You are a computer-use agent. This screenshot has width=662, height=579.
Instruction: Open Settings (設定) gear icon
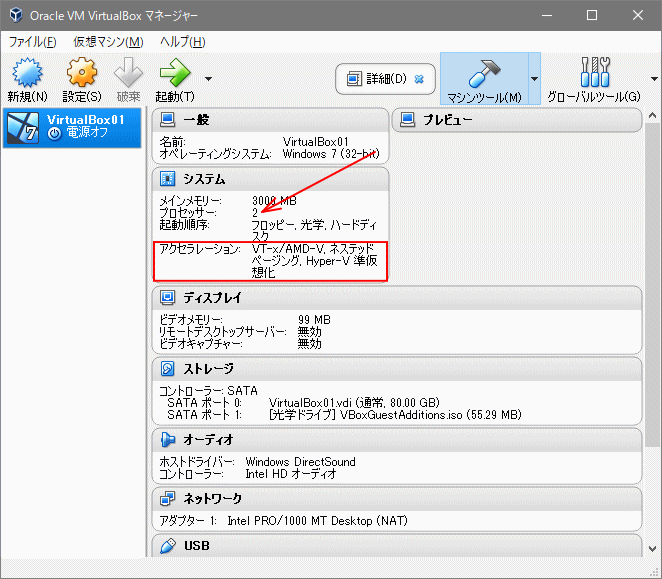coord(81,73)
